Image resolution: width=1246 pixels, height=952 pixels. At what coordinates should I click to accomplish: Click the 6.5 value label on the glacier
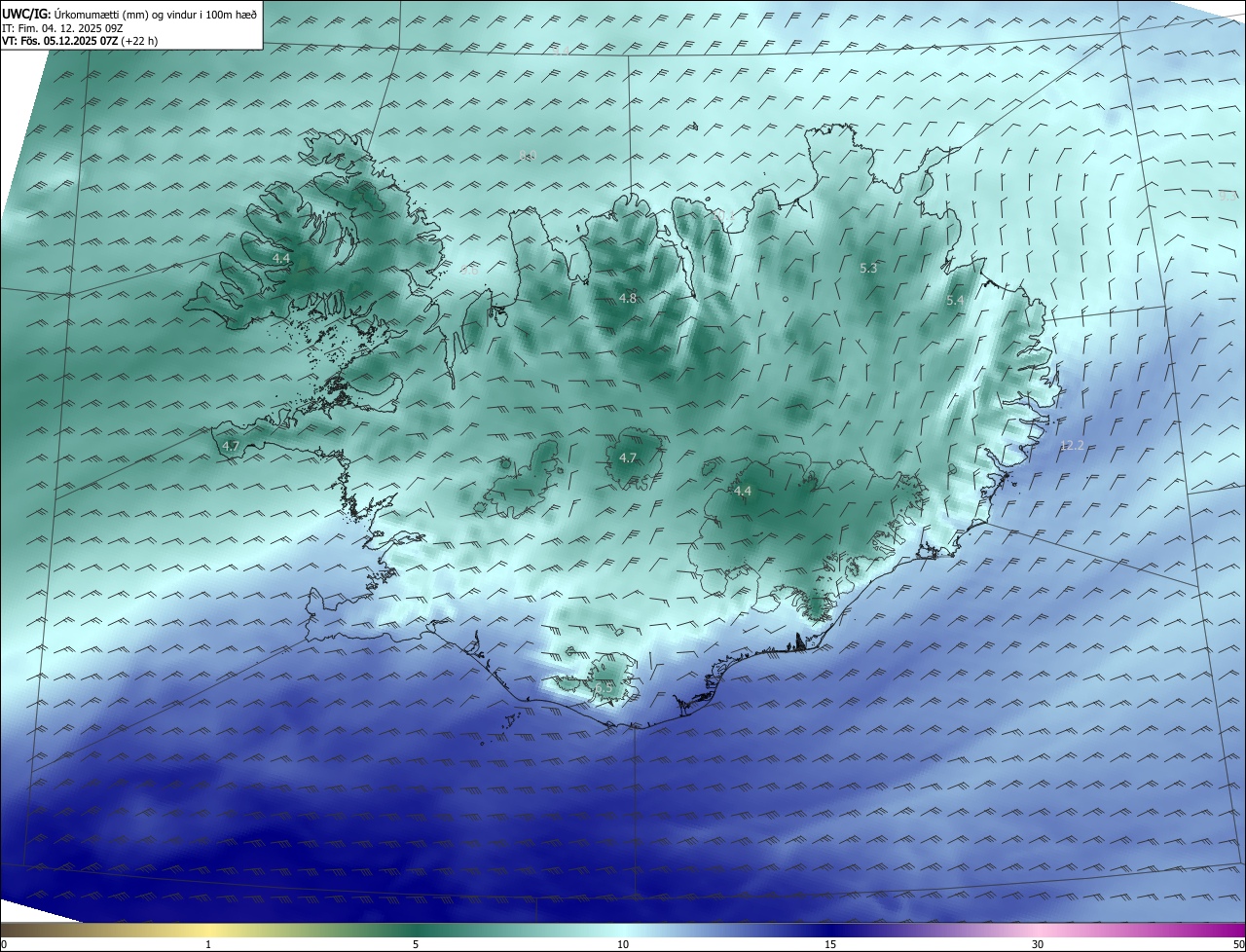tap(605, 686)
